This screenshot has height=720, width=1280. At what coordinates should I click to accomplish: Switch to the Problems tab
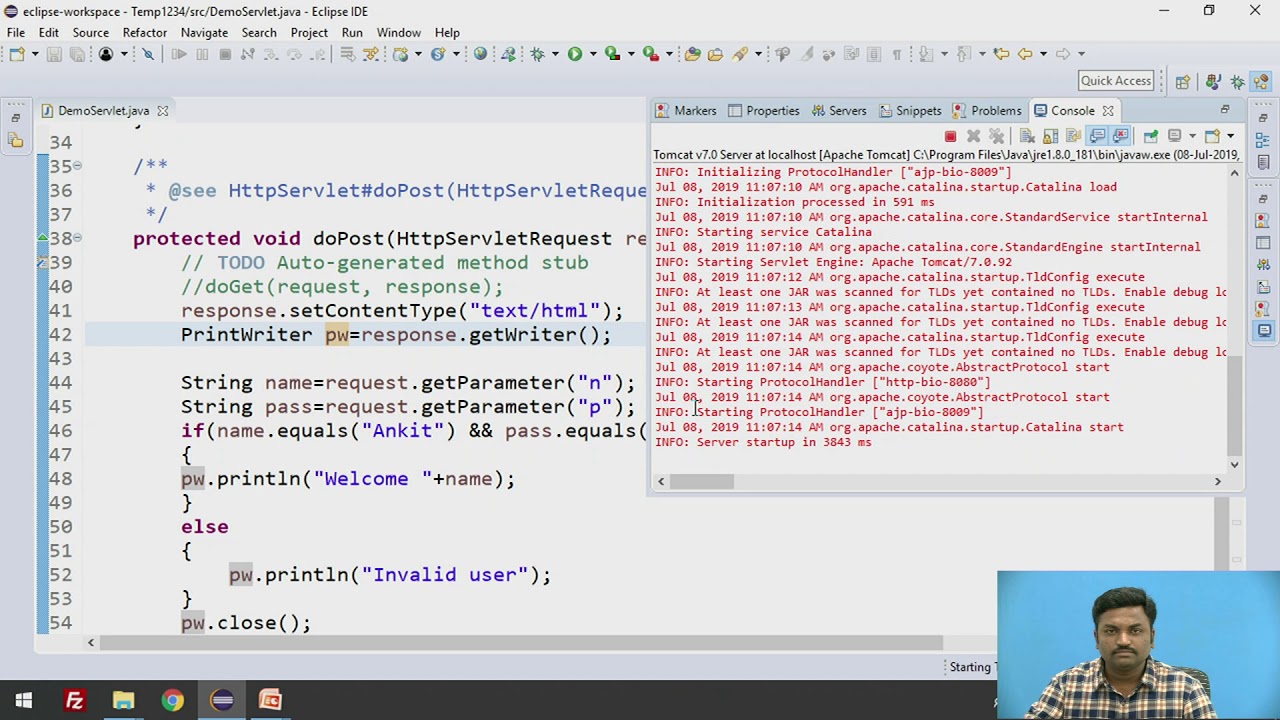[987, 110]
